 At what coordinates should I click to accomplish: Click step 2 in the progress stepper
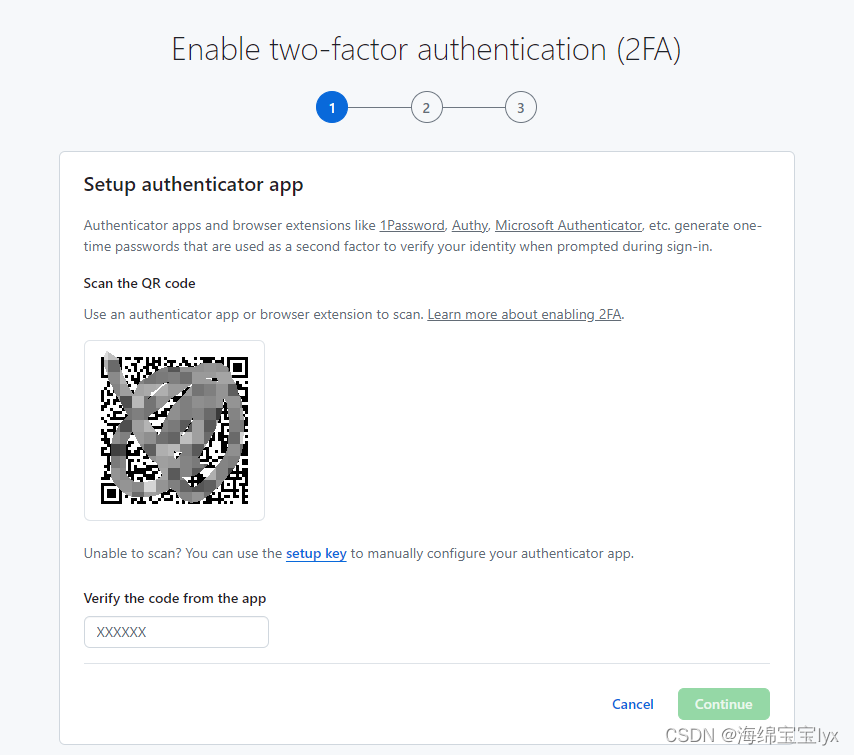click(426, 107)
